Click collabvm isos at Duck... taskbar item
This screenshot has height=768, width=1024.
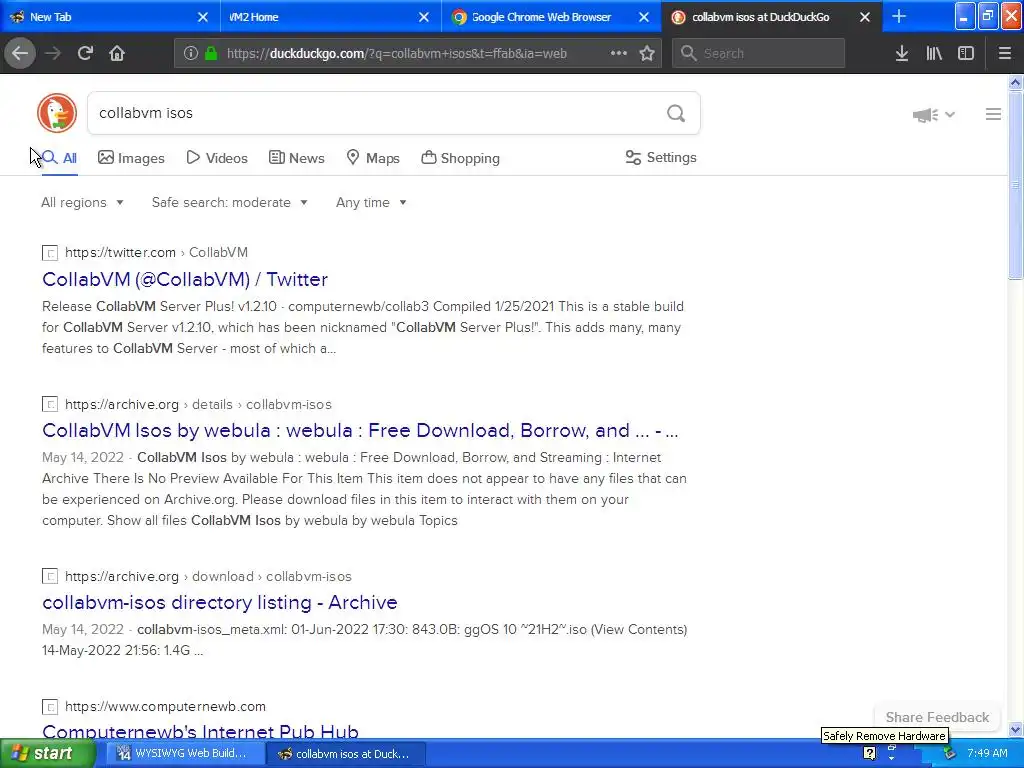point(345,754)
